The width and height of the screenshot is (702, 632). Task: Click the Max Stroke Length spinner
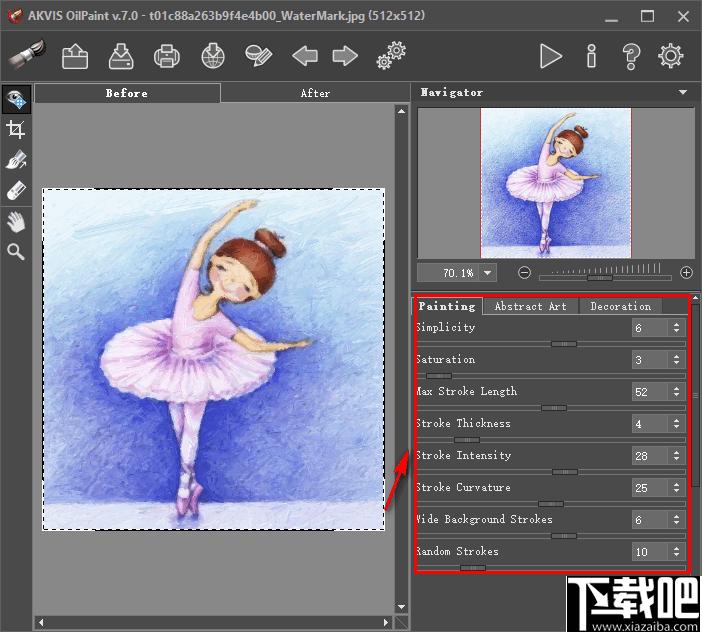click(676, 392)
